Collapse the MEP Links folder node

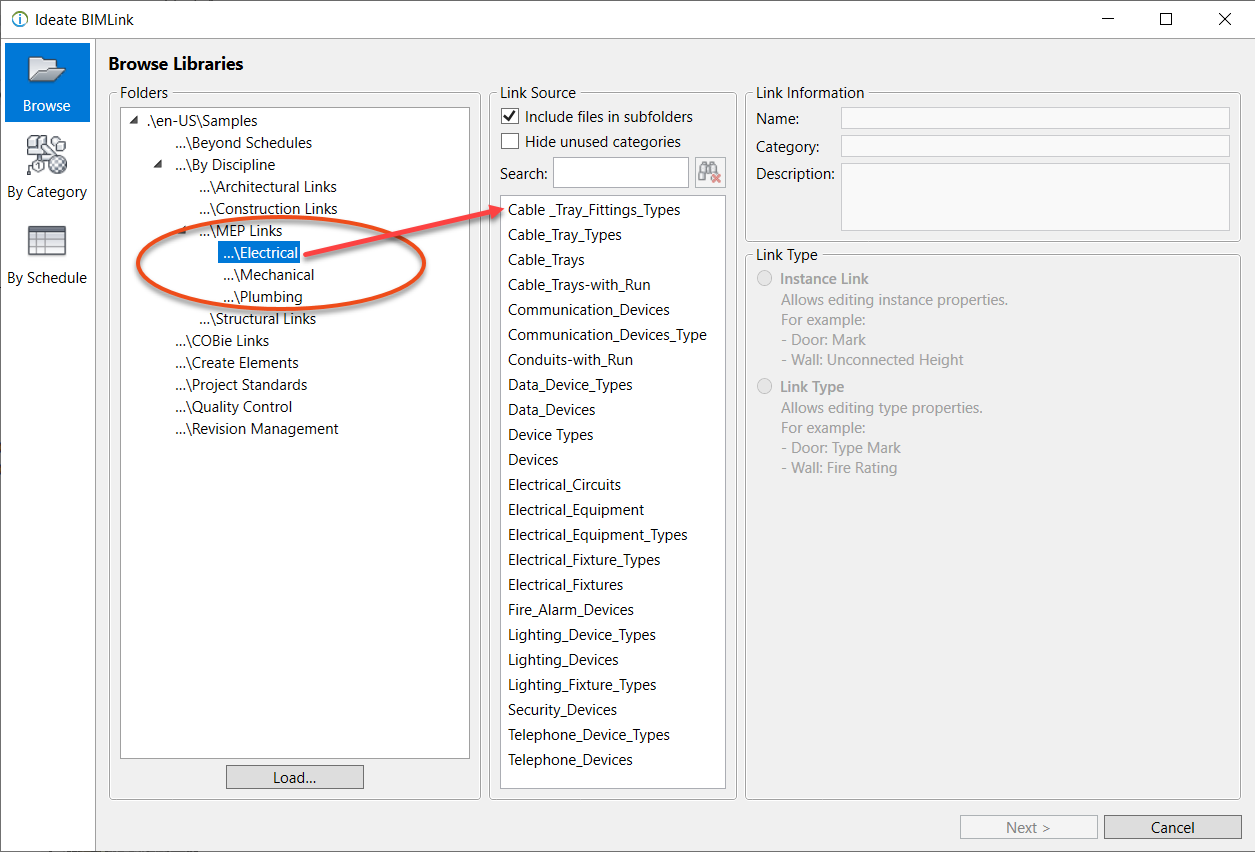coord(182,231)
